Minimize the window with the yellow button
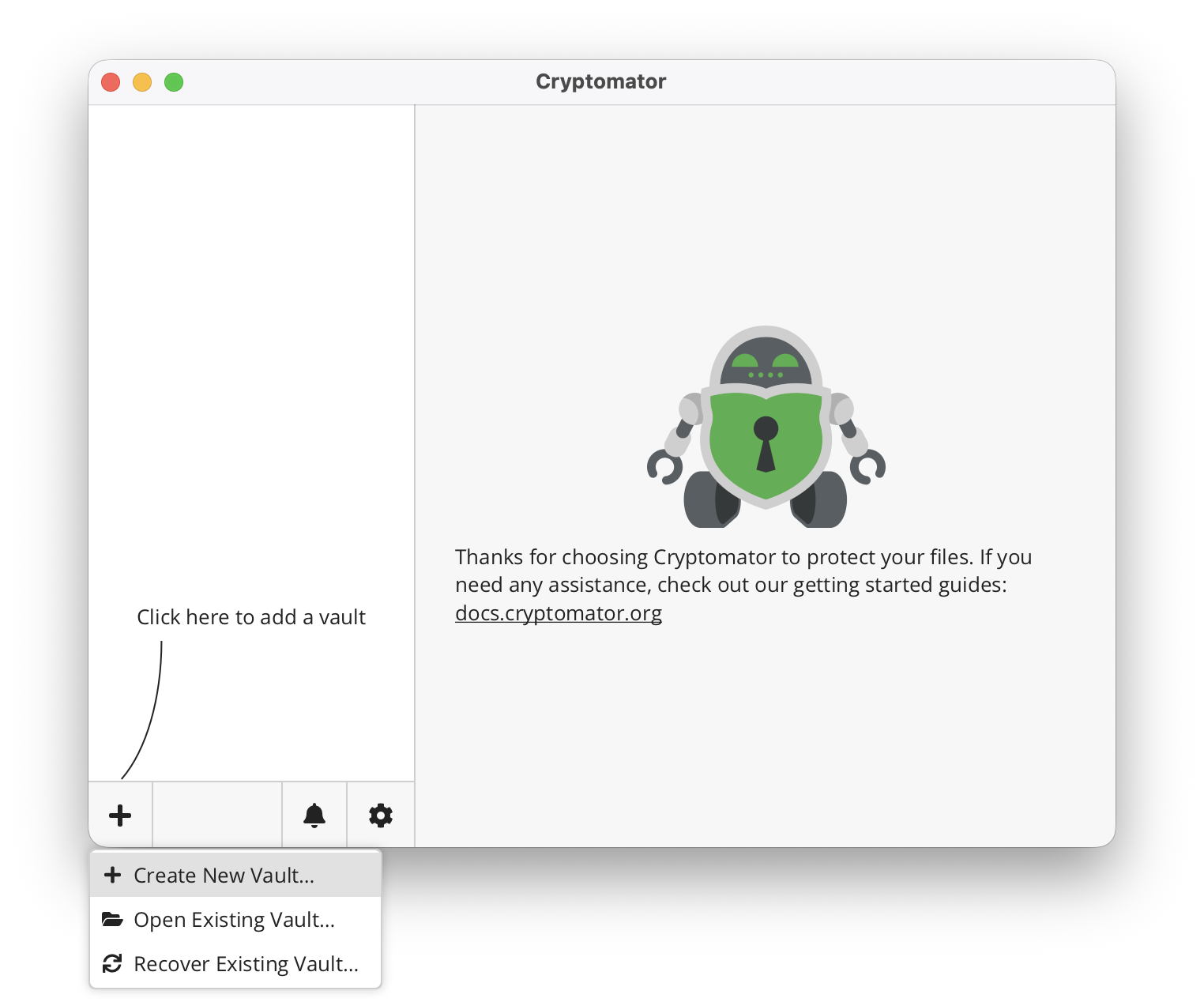 pos(142,82)
